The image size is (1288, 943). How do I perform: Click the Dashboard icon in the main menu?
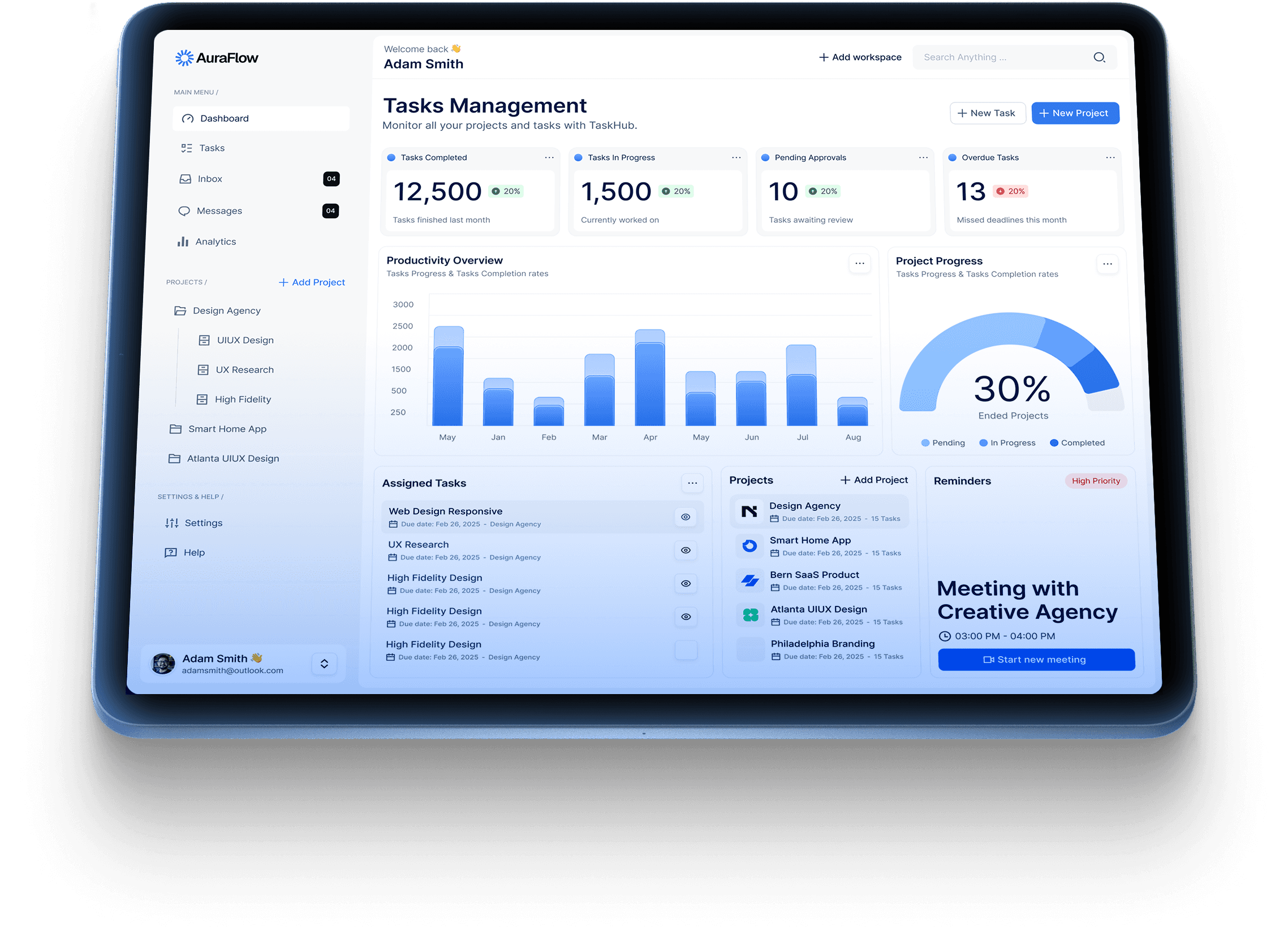[x=187, y=118]
